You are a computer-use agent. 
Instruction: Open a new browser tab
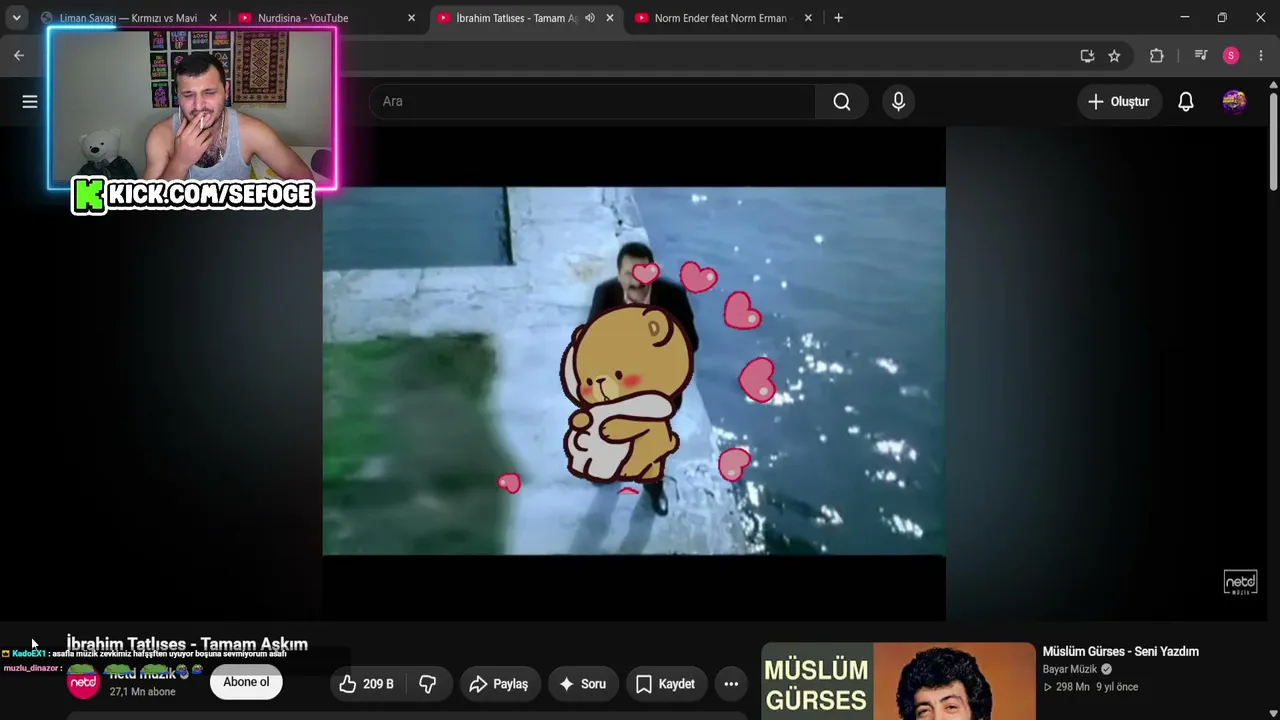point(838,18)
